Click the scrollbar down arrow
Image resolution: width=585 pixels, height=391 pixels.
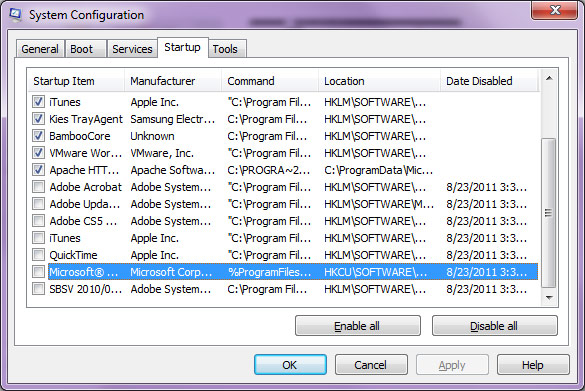(549, 298)
